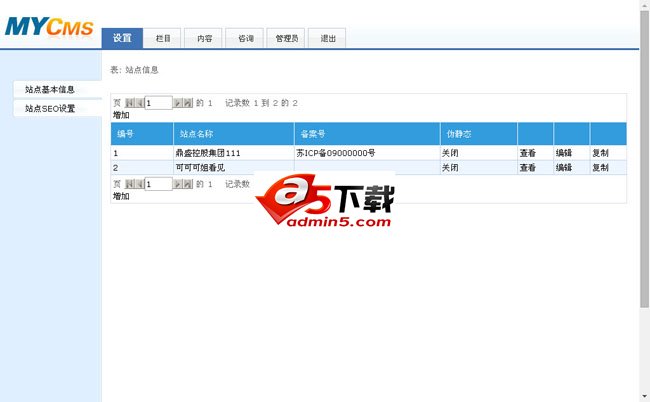Go to next page in bottom pager
This screenshot has width=650, height=402.
pyautogui.click(x=178, y=184)
